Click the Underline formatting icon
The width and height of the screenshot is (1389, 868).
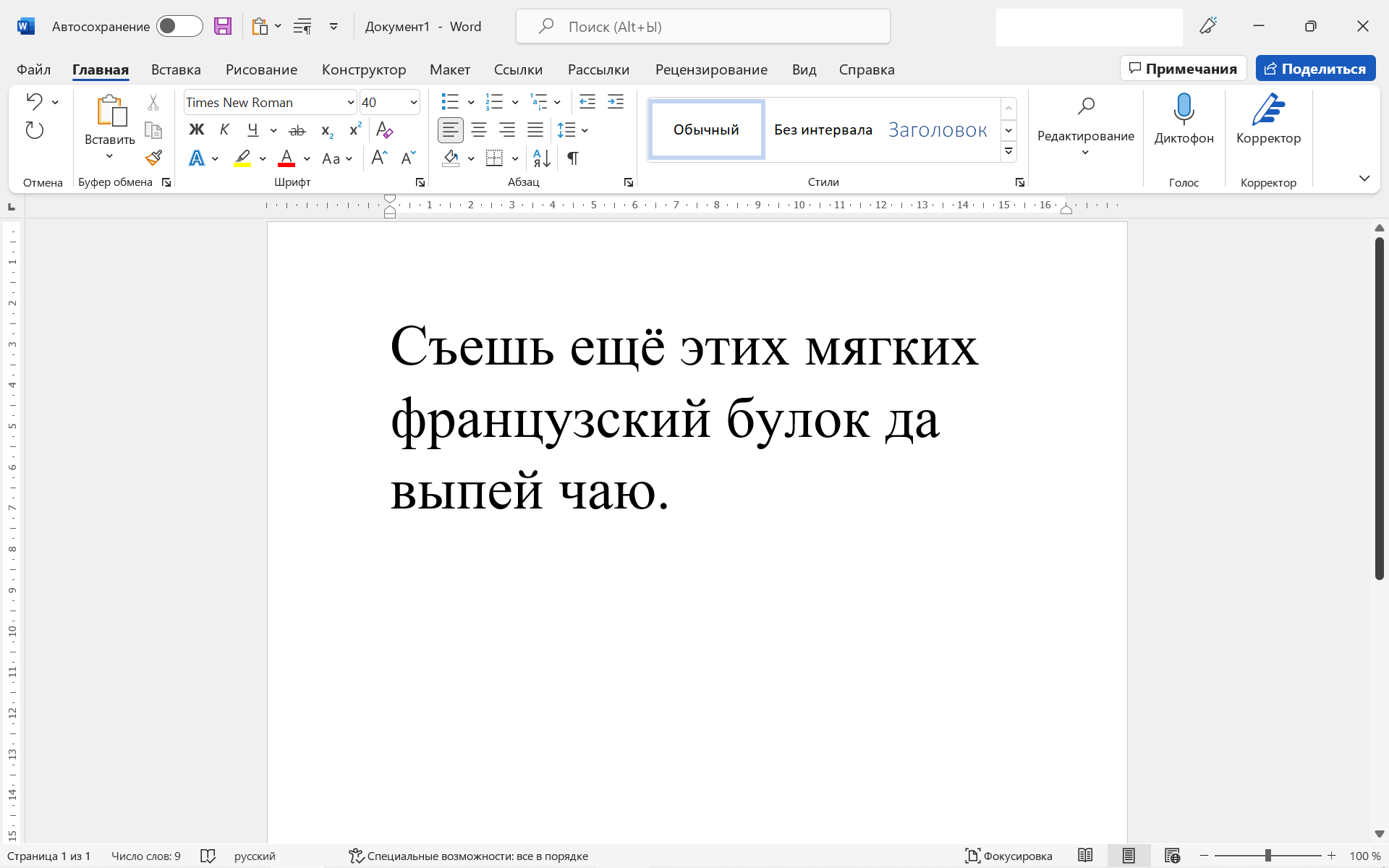(x=253, y=130)
